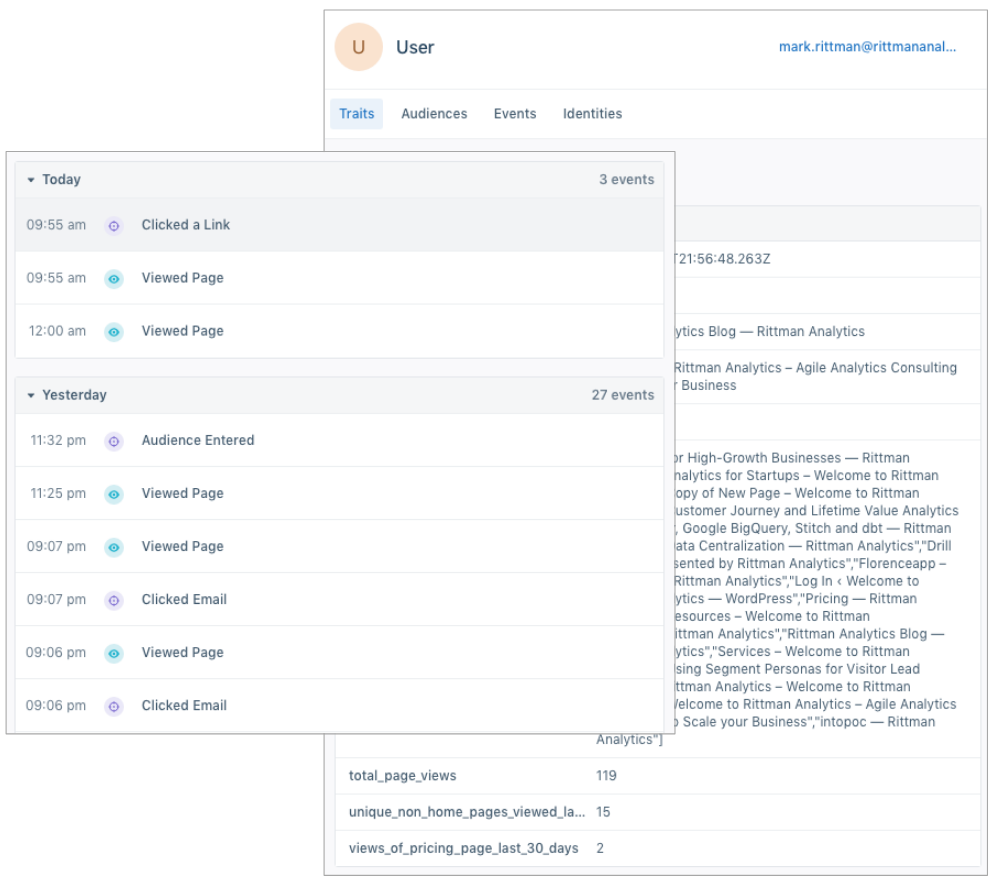
Task: Click the eye icon for 09:06 pm Viewed Page
Action: click(114, 653)
